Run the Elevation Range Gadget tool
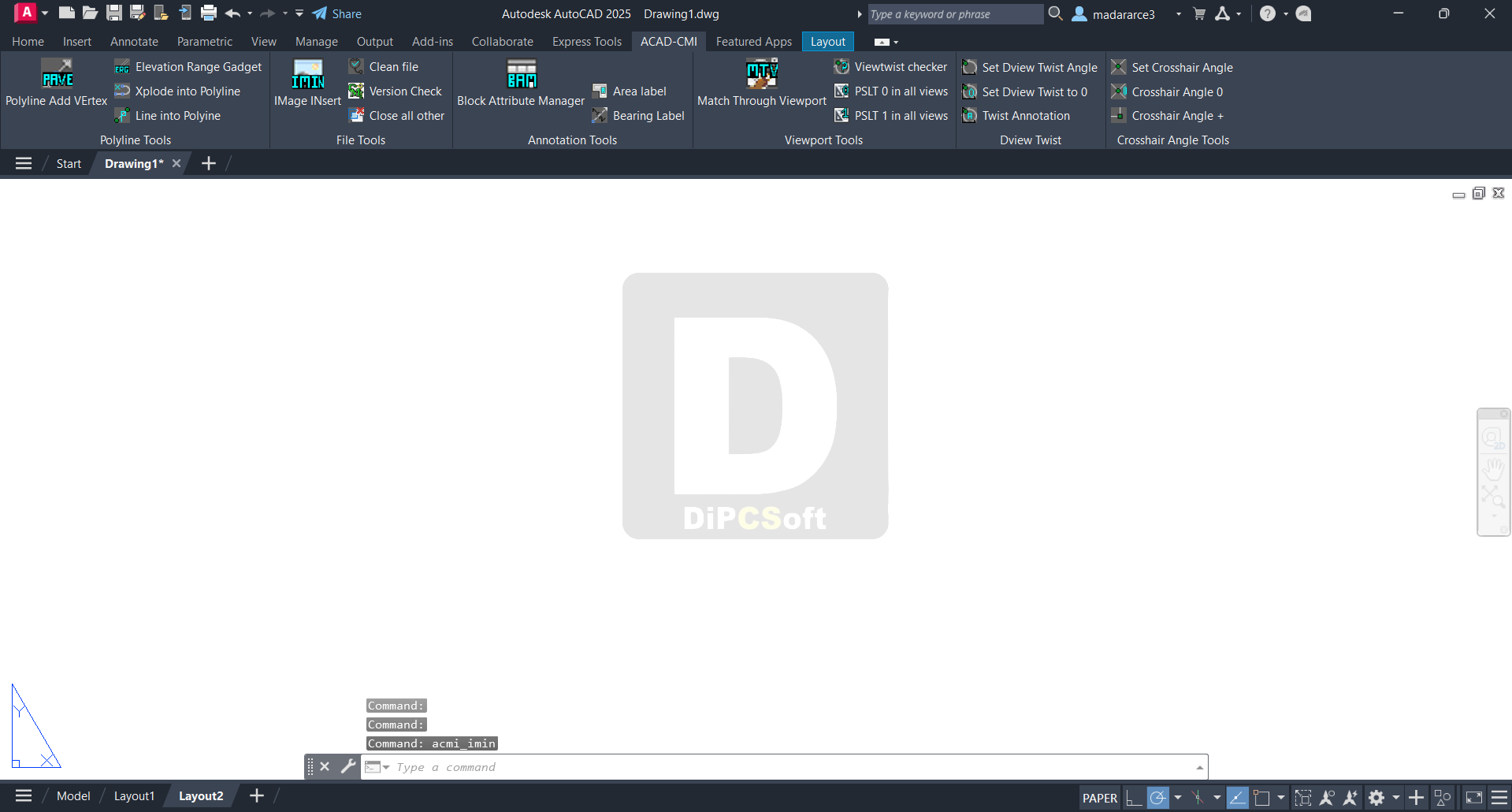This screenshot has width=1512, height=812. pos(188,67)
